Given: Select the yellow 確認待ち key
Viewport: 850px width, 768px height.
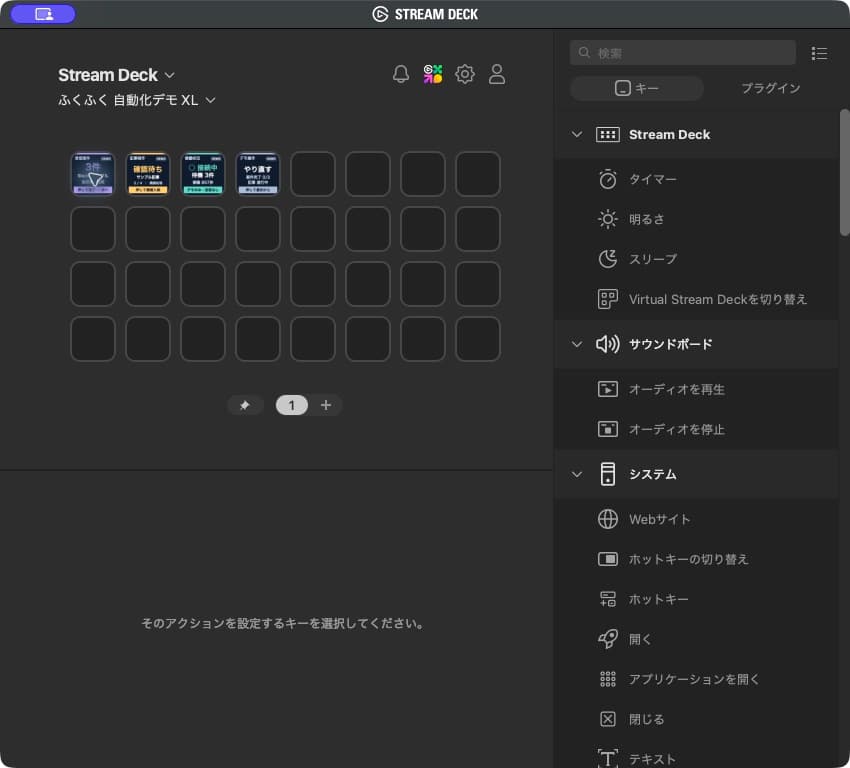Looking at the screenshot, I should [147, 174].
